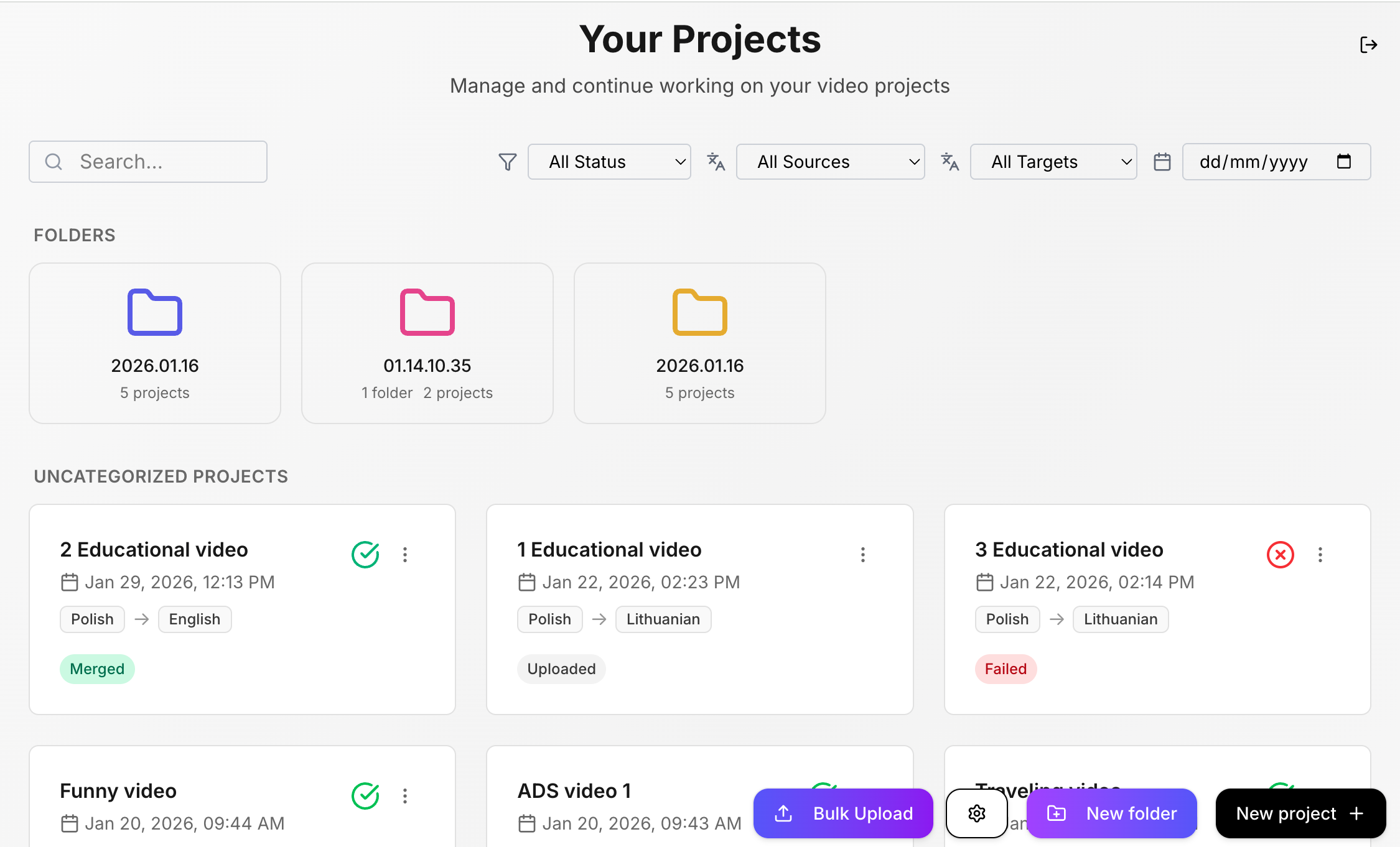Open the kebab menu on 1 Educational video
The width and height of the screenshot is (1400, 847).
[863, 555]
